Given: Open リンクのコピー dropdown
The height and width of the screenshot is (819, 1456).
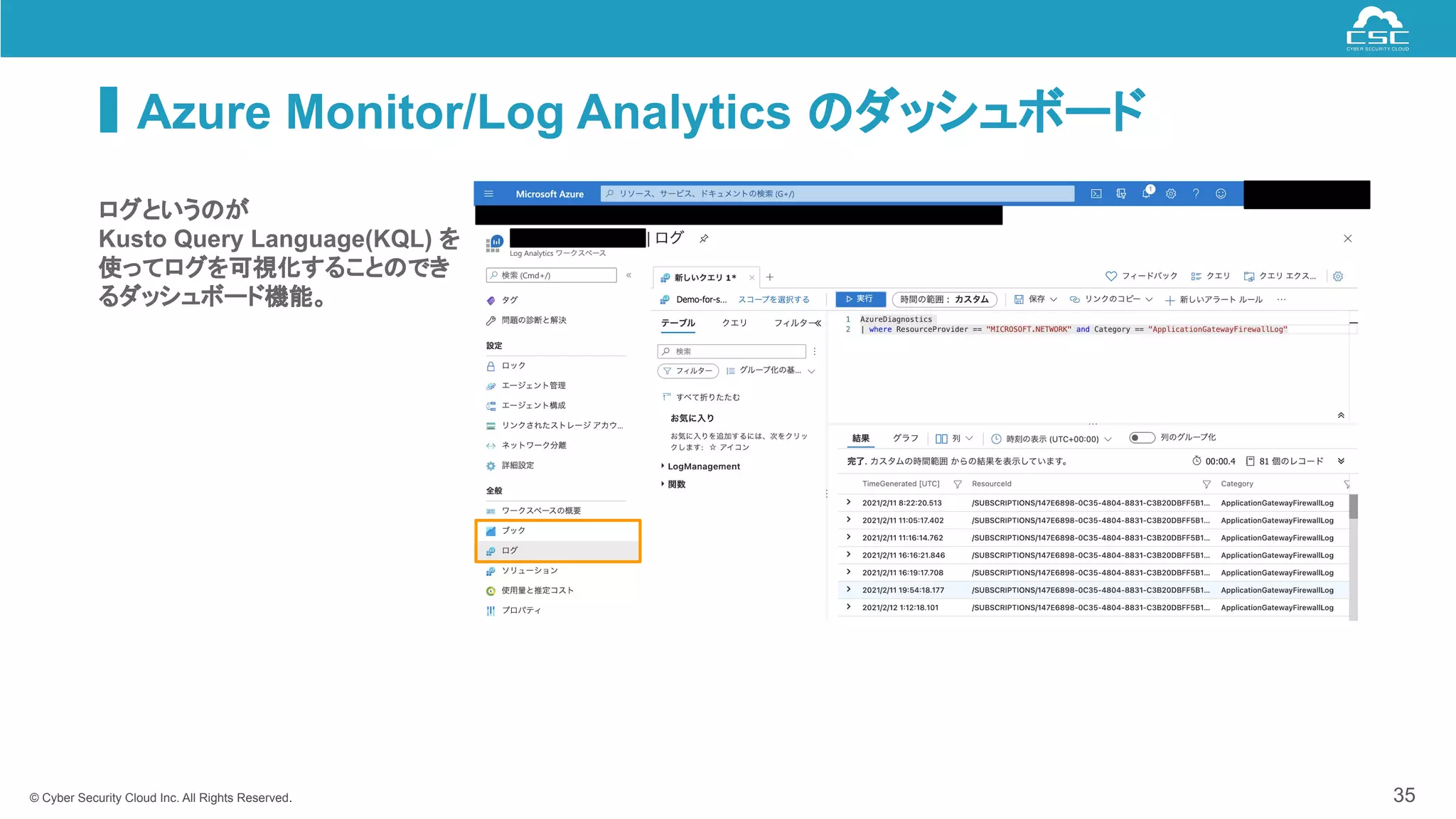Looking at the screenshot, I should (1111, 299).
